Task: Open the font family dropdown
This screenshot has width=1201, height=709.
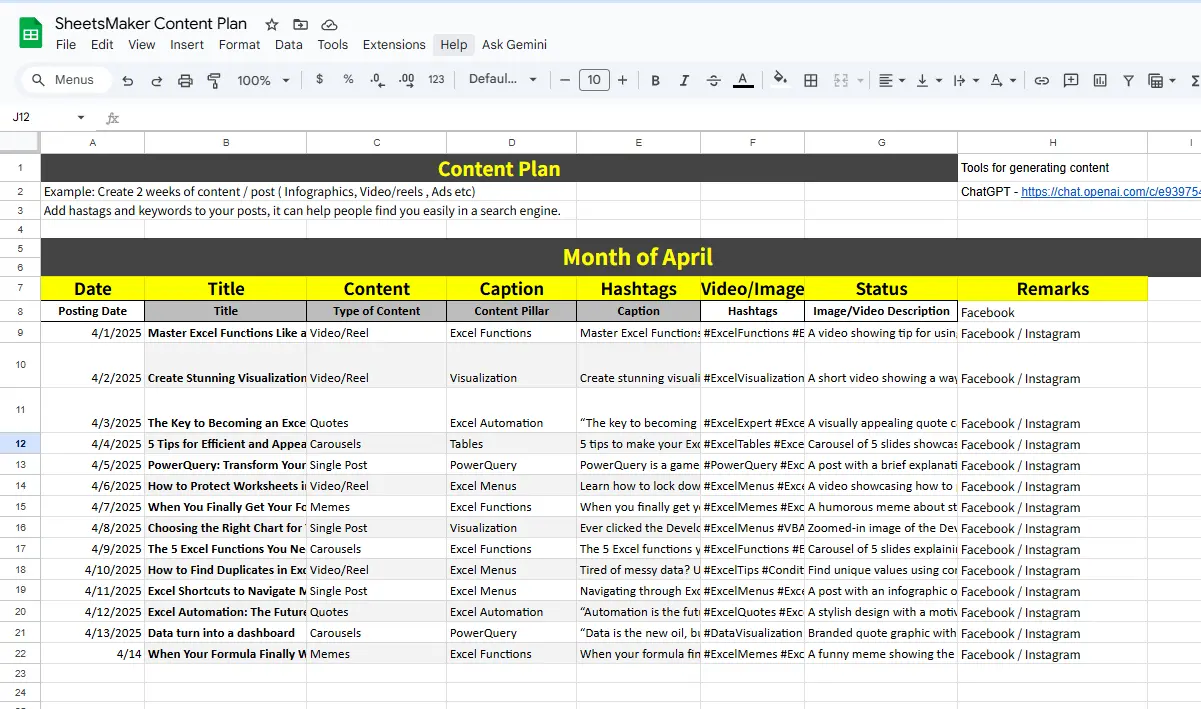Action: click(502, 80)
